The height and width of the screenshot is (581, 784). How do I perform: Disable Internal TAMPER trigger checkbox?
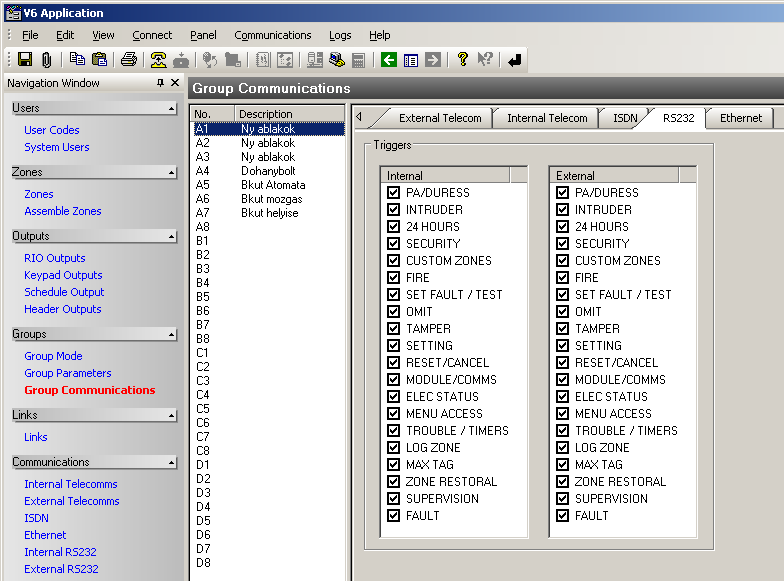coord(393,329)
